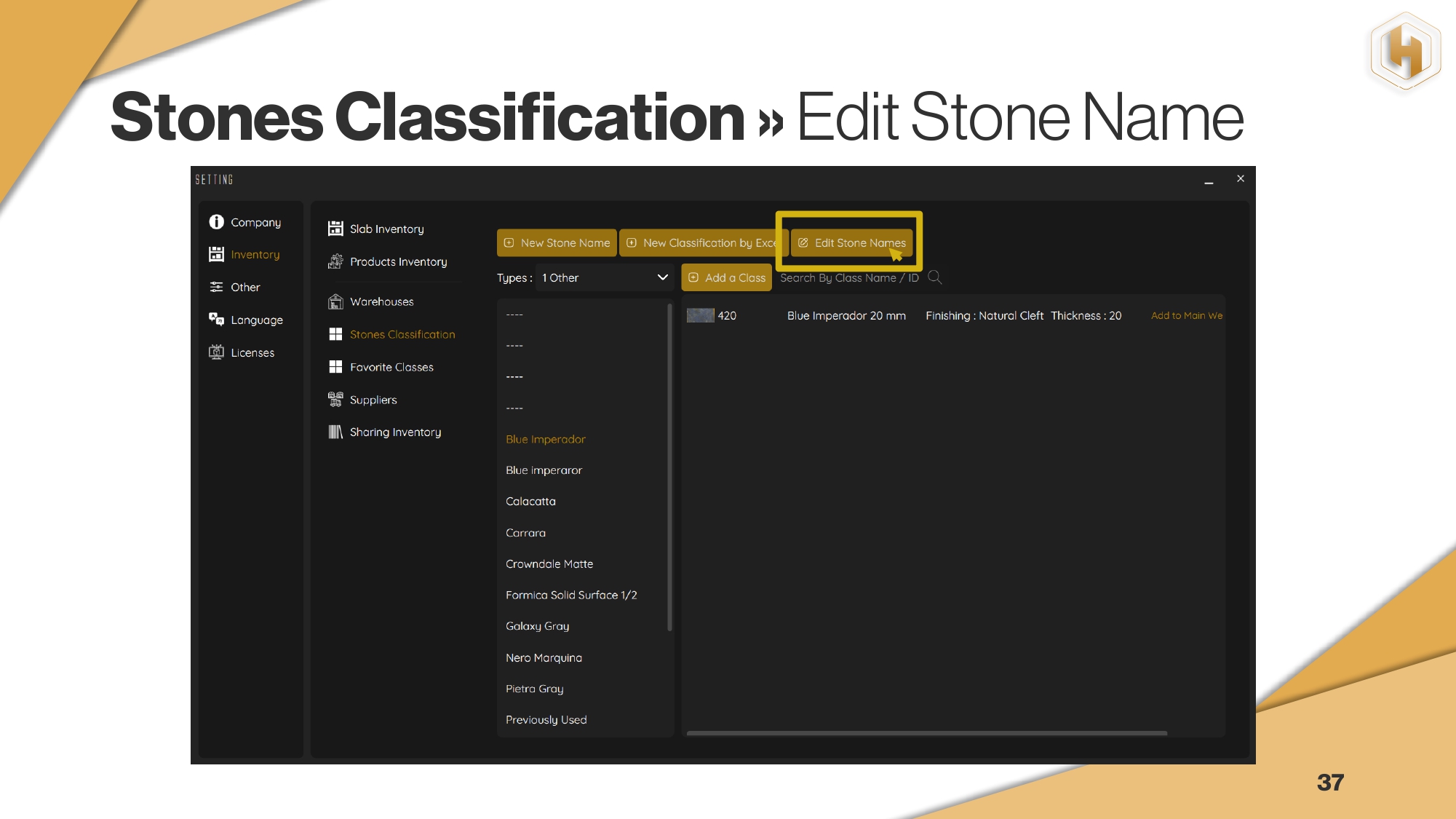Click the Sharing Inventory barcode icon
1456x819 pixels.
[x=335, y=432]
